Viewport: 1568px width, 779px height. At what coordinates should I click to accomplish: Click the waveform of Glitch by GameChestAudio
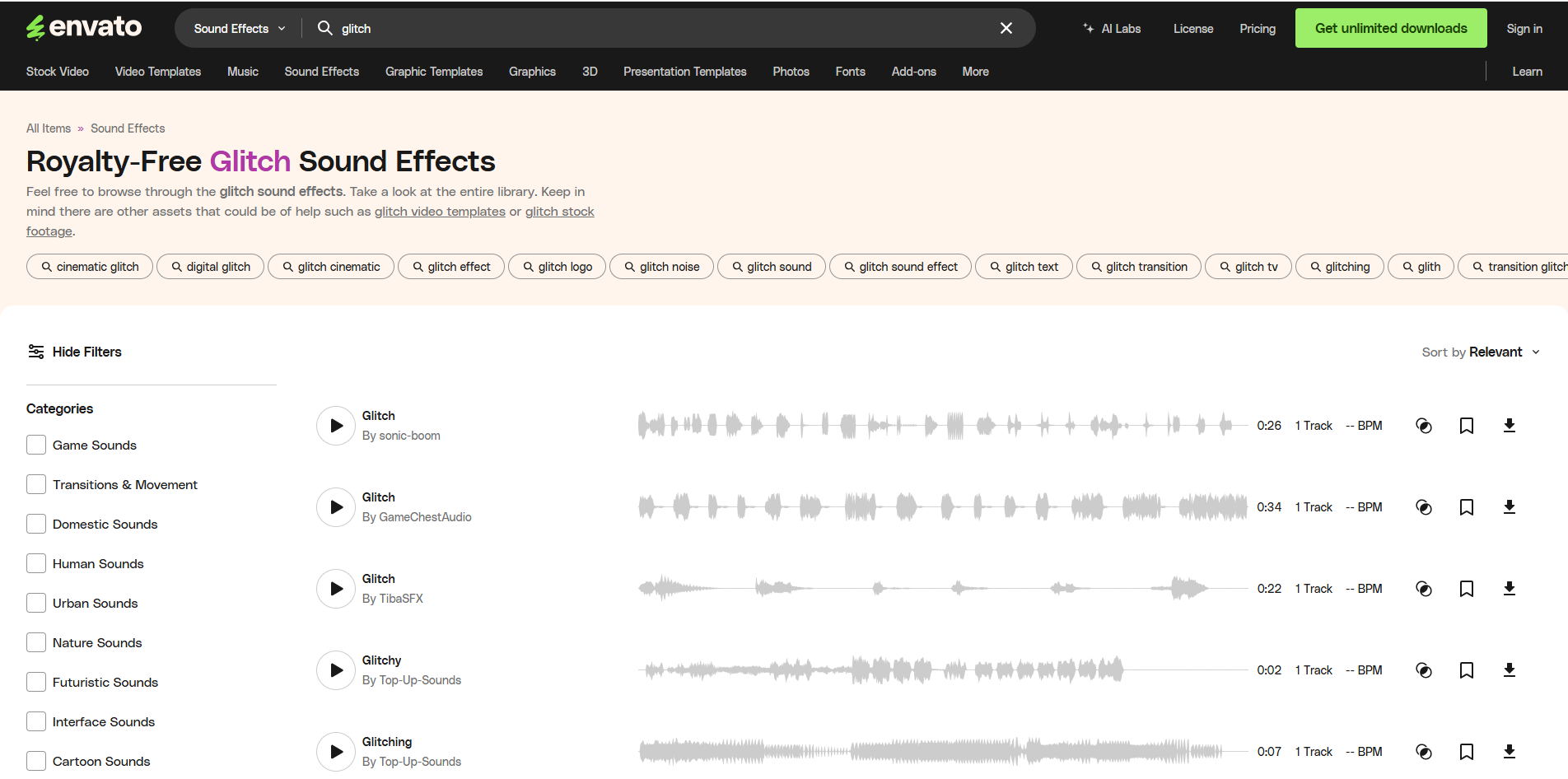(x=939, y=506)
